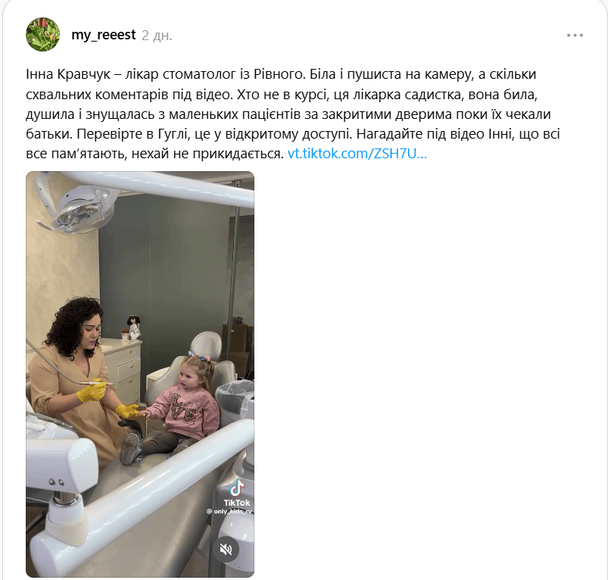Open the post via "2 дн." timestamp
Screen dimensions: 608x580
(157, 35)
